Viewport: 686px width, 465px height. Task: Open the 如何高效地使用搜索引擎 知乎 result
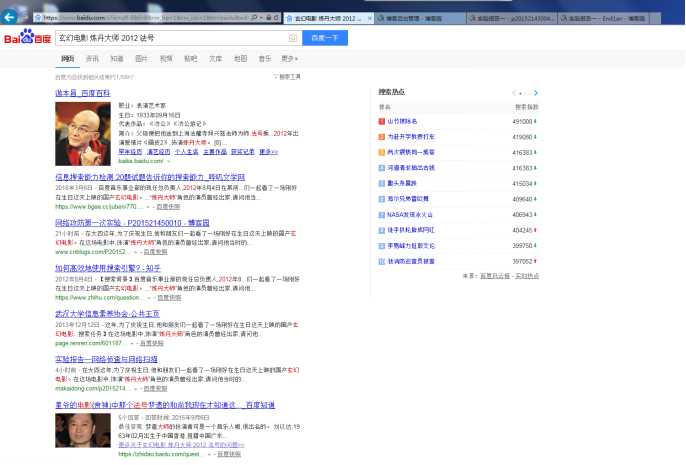click(x=108, y=268)
